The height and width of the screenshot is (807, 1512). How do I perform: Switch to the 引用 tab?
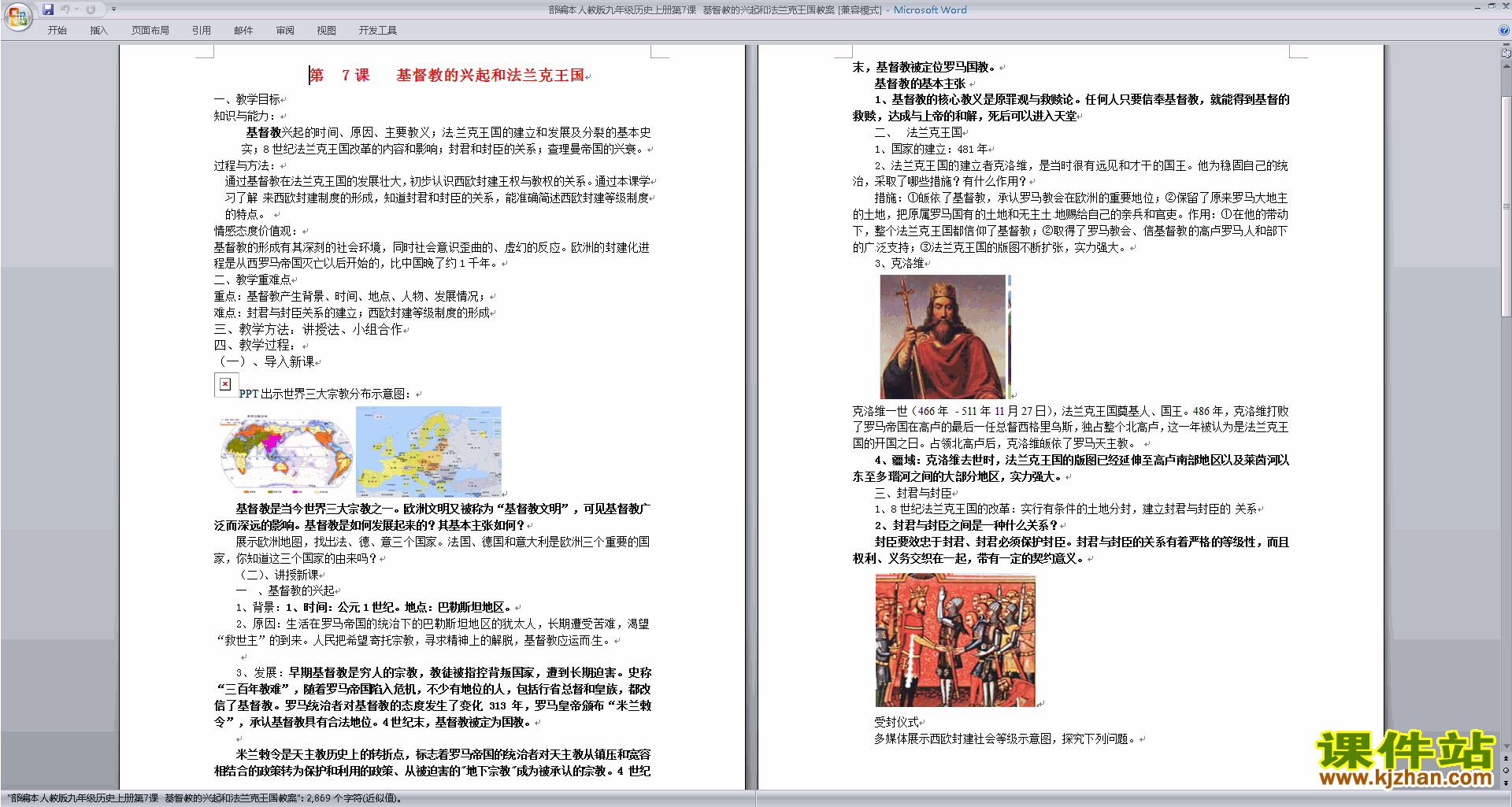click(x=202, y=31)
